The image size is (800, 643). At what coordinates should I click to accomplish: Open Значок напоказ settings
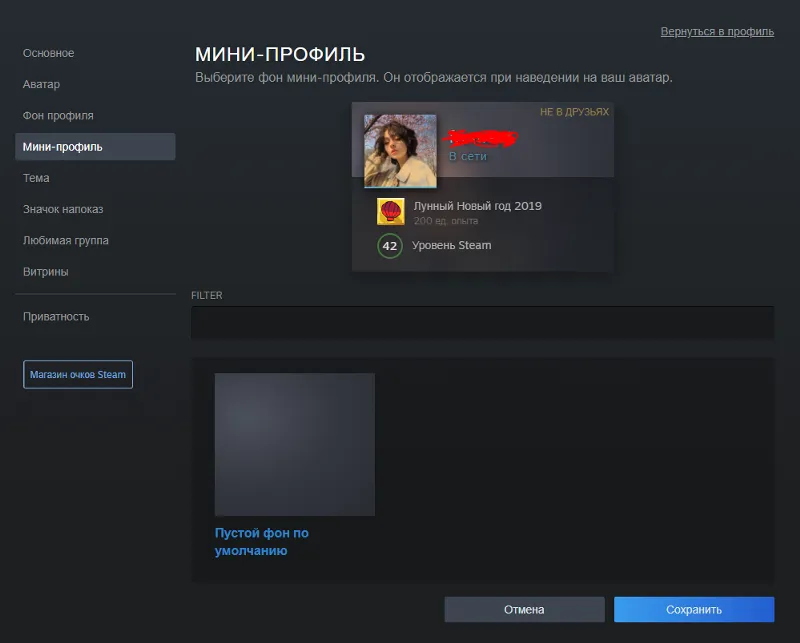(63, 209)
